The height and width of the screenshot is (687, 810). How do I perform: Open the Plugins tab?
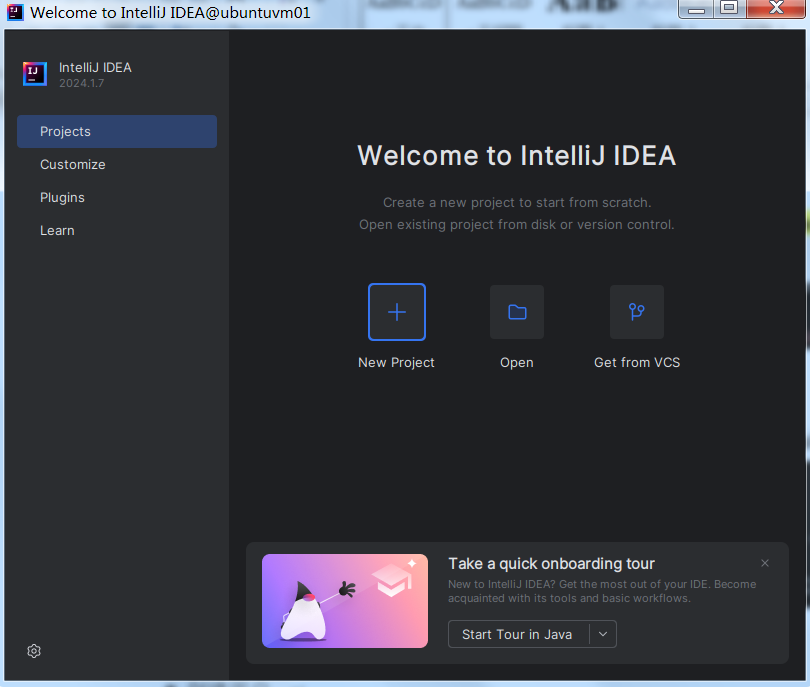point(117,197)
